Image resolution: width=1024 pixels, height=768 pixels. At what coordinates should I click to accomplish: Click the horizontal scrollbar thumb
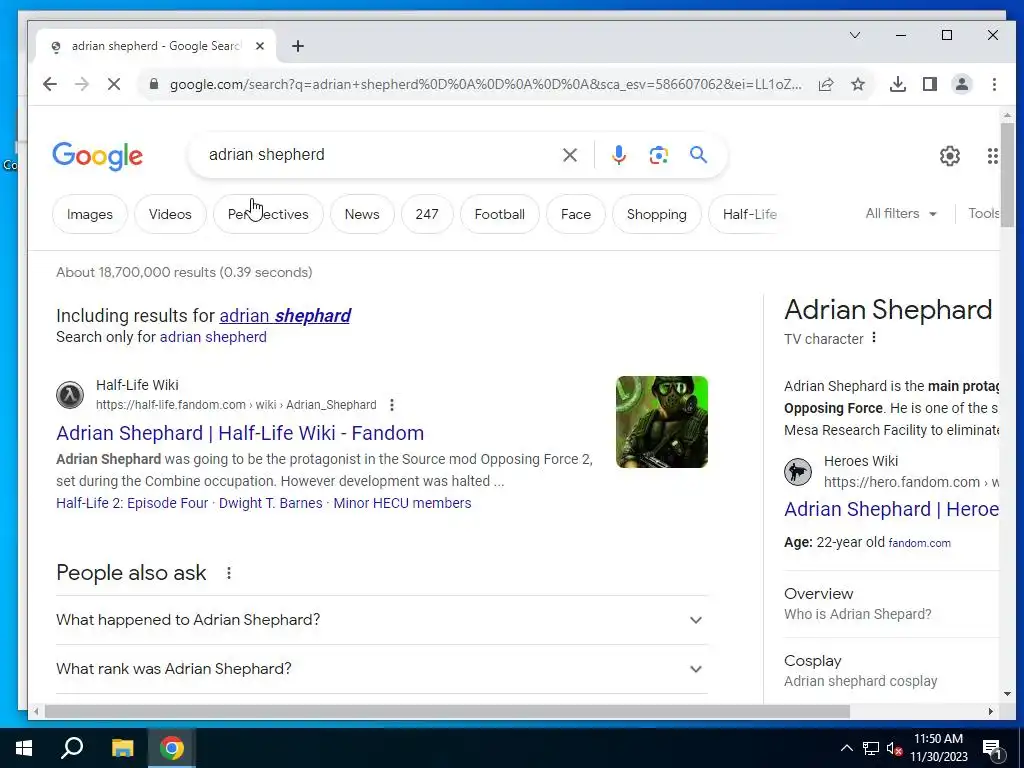tap(447, 711)
